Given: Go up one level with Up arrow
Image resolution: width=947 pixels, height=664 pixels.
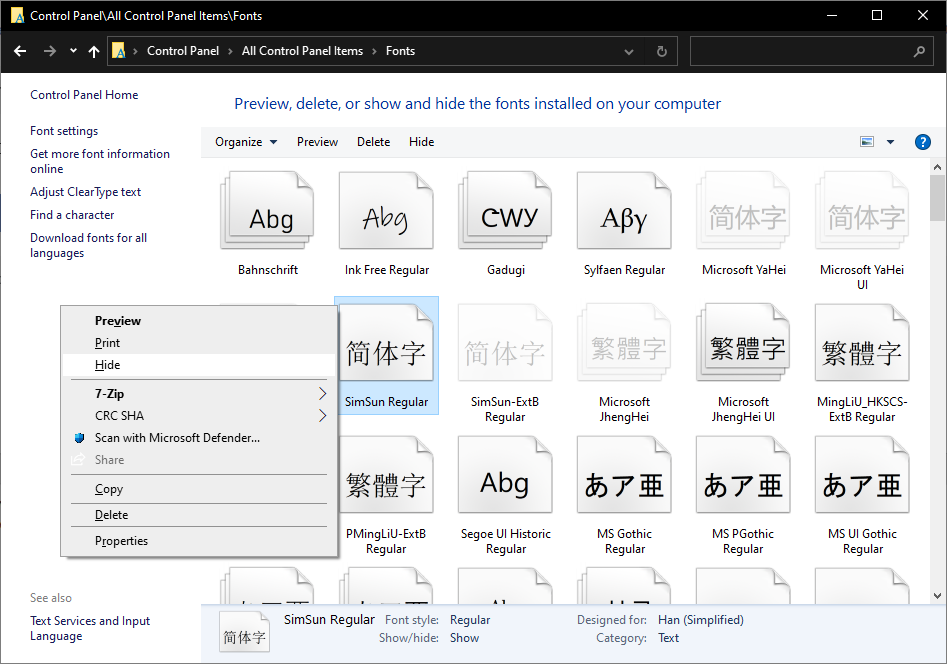Looking at the screenshot, I should (94, 51).
